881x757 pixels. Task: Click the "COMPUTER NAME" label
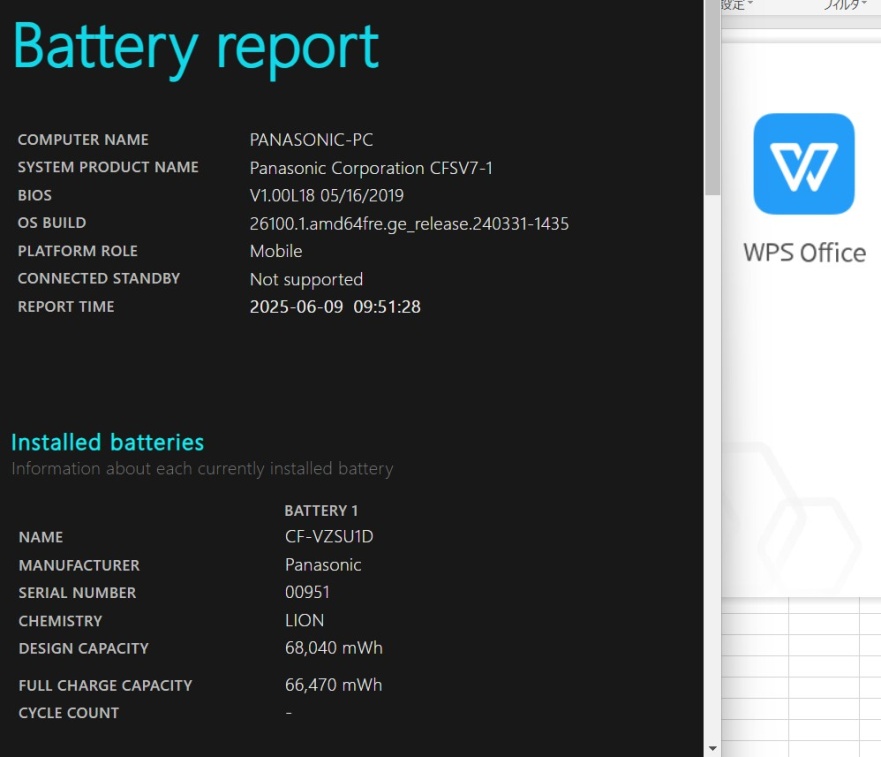[83, 140]
